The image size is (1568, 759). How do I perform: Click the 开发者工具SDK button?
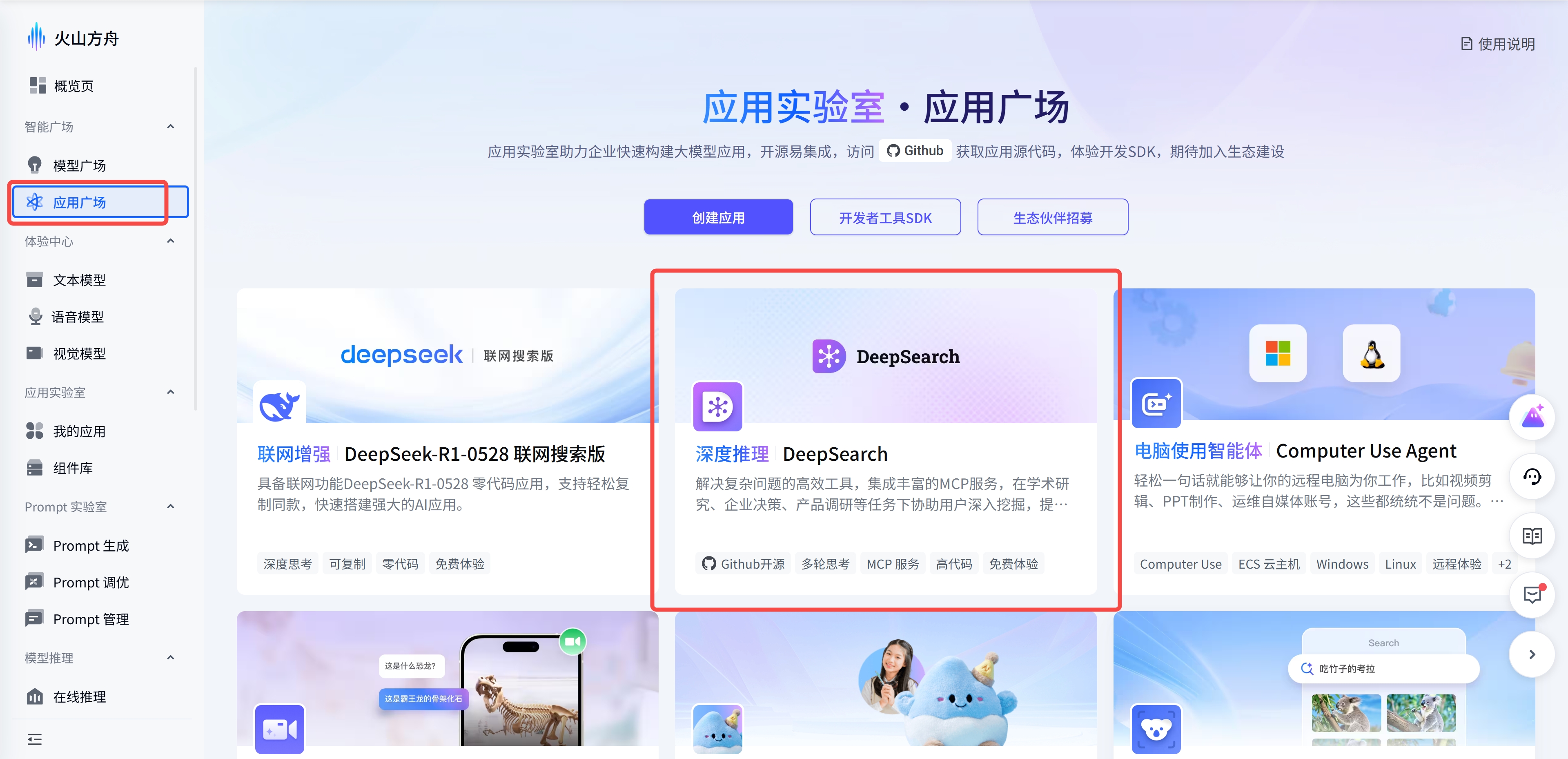(x=885, y=217)
